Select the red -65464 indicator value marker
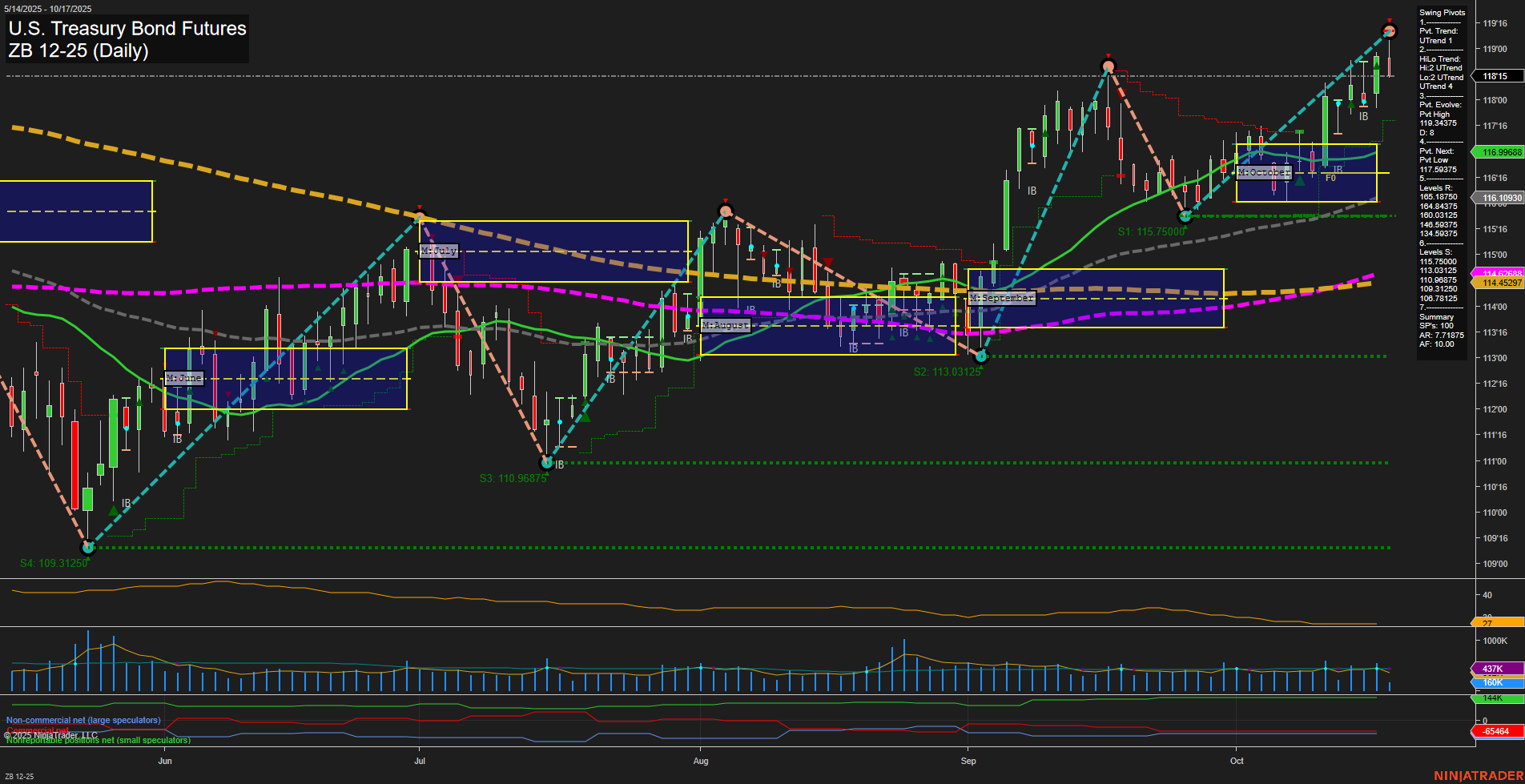The height and width of the screenshot is (784, 1525). pos(1496,731)
